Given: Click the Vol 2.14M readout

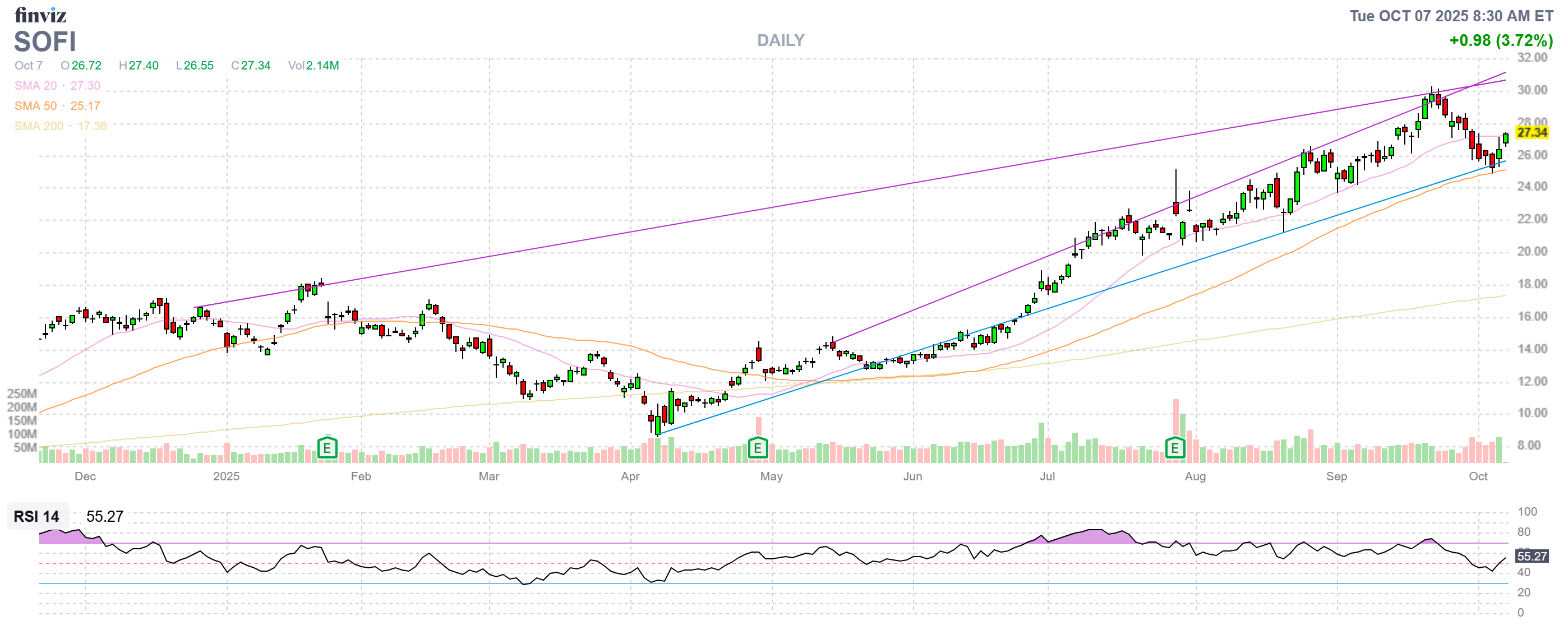Looking at the screenshot, I should pyautogui.click(x=313, y=66).
